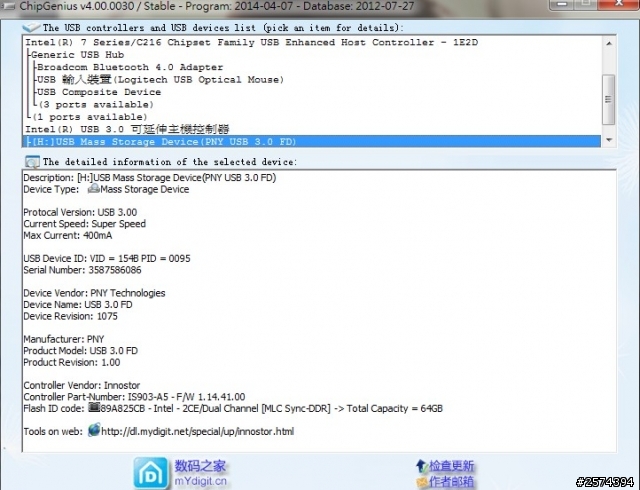This screenshot has height=490, width=640.
Task: Click the ChipGenius window title bar text
Action: click(x=217, y=6)
